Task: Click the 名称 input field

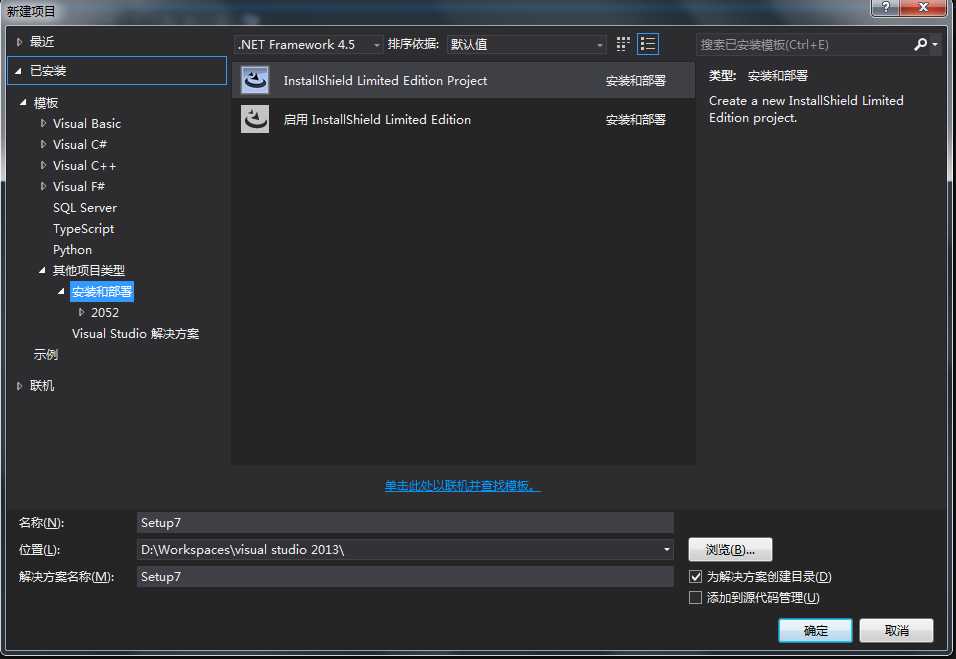Action: click(x=405, y=522)
